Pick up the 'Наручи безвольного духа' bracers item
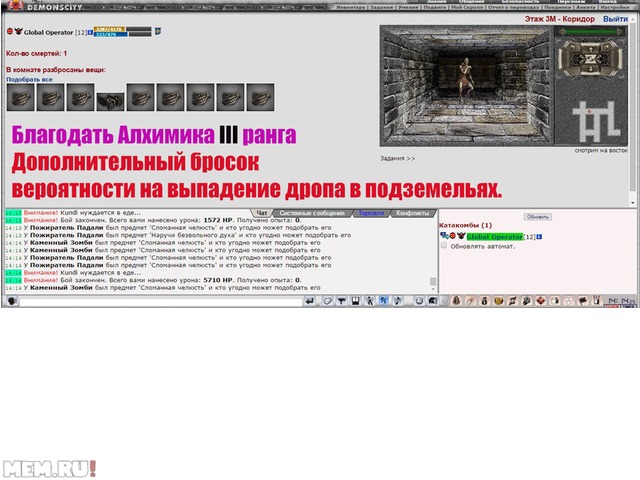This screenshot has width=640, height=480. click(110, 101)
